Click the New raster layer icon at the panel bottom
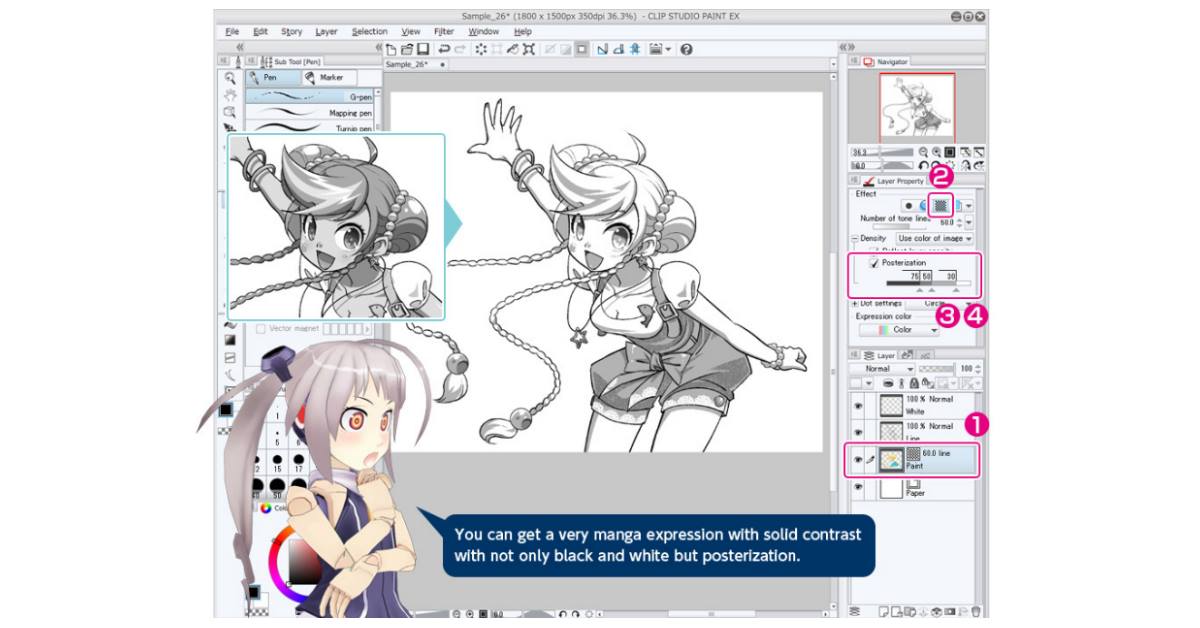 [x=883, y=611]
